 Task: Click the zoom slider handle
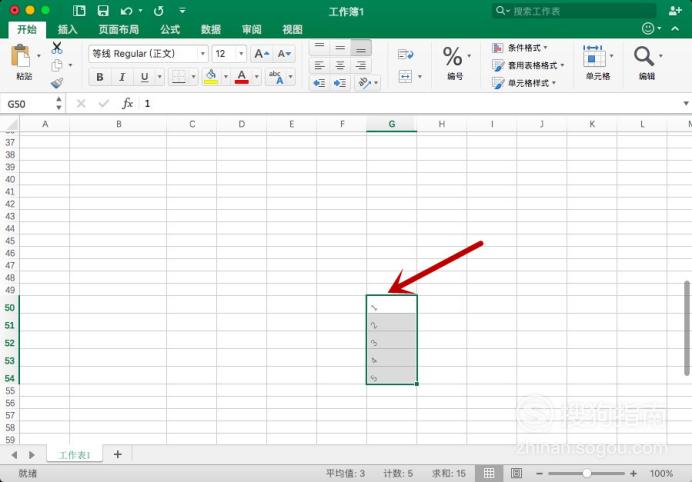(587, 474)
